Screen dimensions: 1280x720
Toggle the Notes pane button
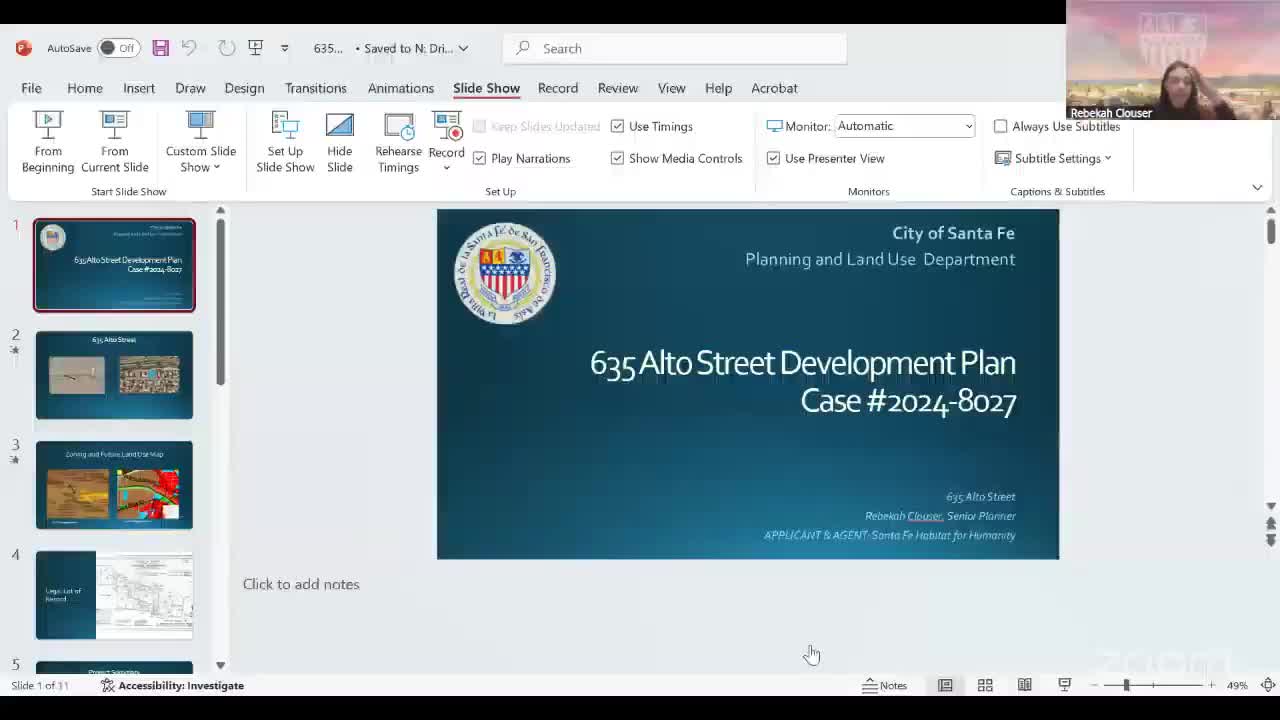pos(885,685)
